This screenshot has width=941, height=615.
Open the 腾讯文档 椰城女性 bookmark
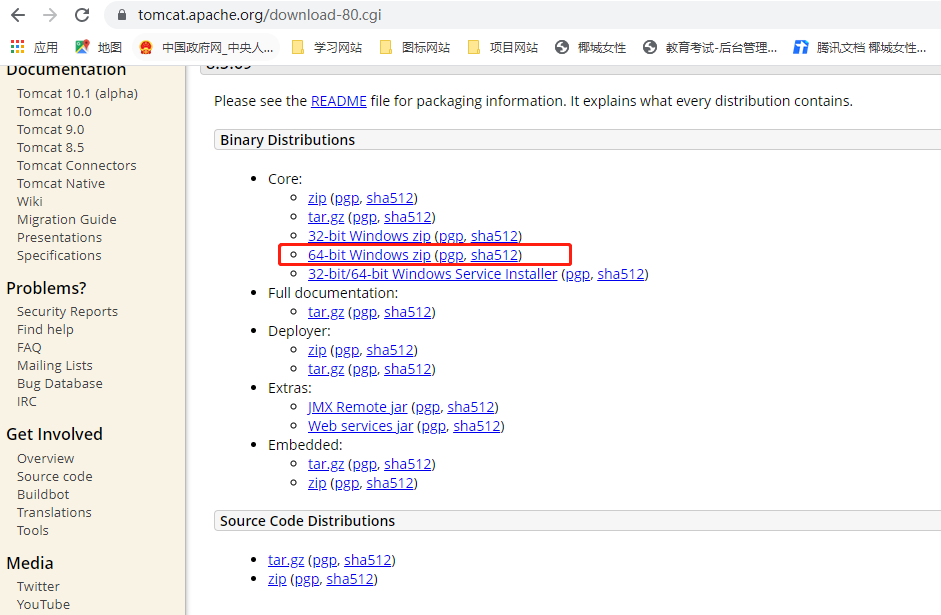point(859,47)
